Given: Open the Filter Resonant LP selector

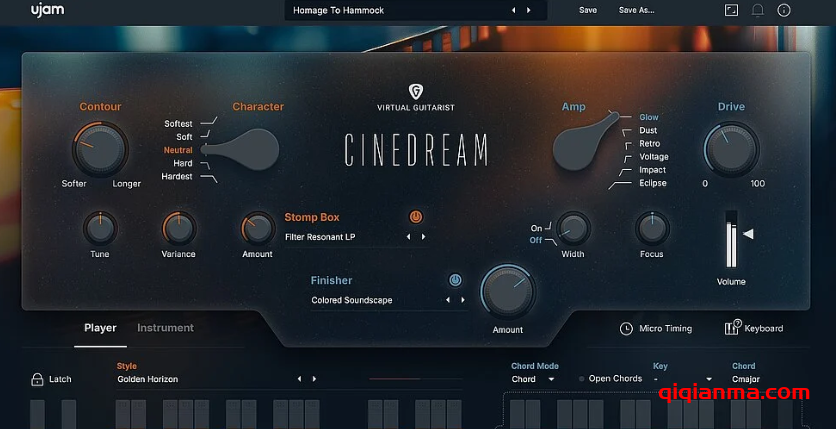Looking at the screenshot, I should pyautogui.click(x=320, y=237).
